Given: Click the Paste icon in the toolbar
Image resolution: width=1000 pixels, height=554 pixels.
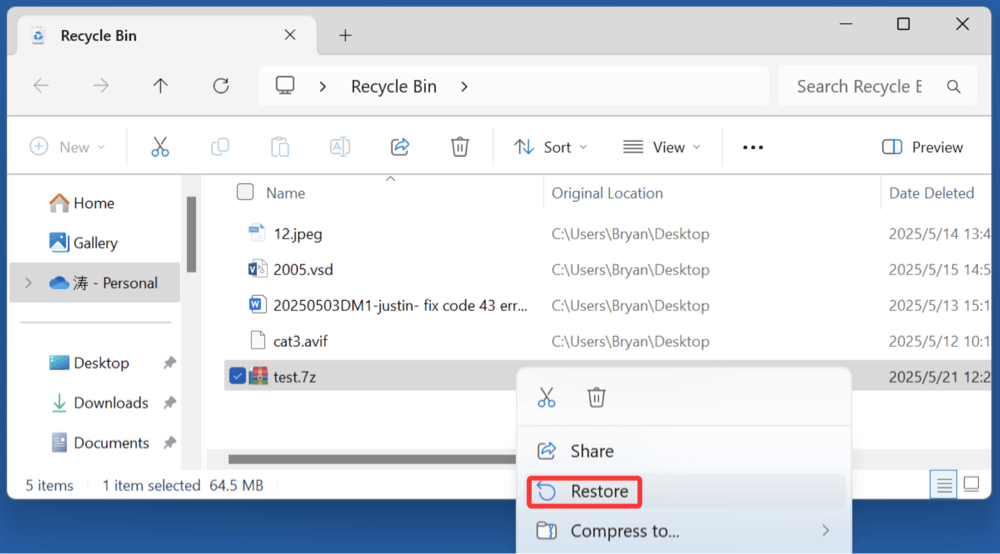Looking at the screenshot, I should pos(280,147).
